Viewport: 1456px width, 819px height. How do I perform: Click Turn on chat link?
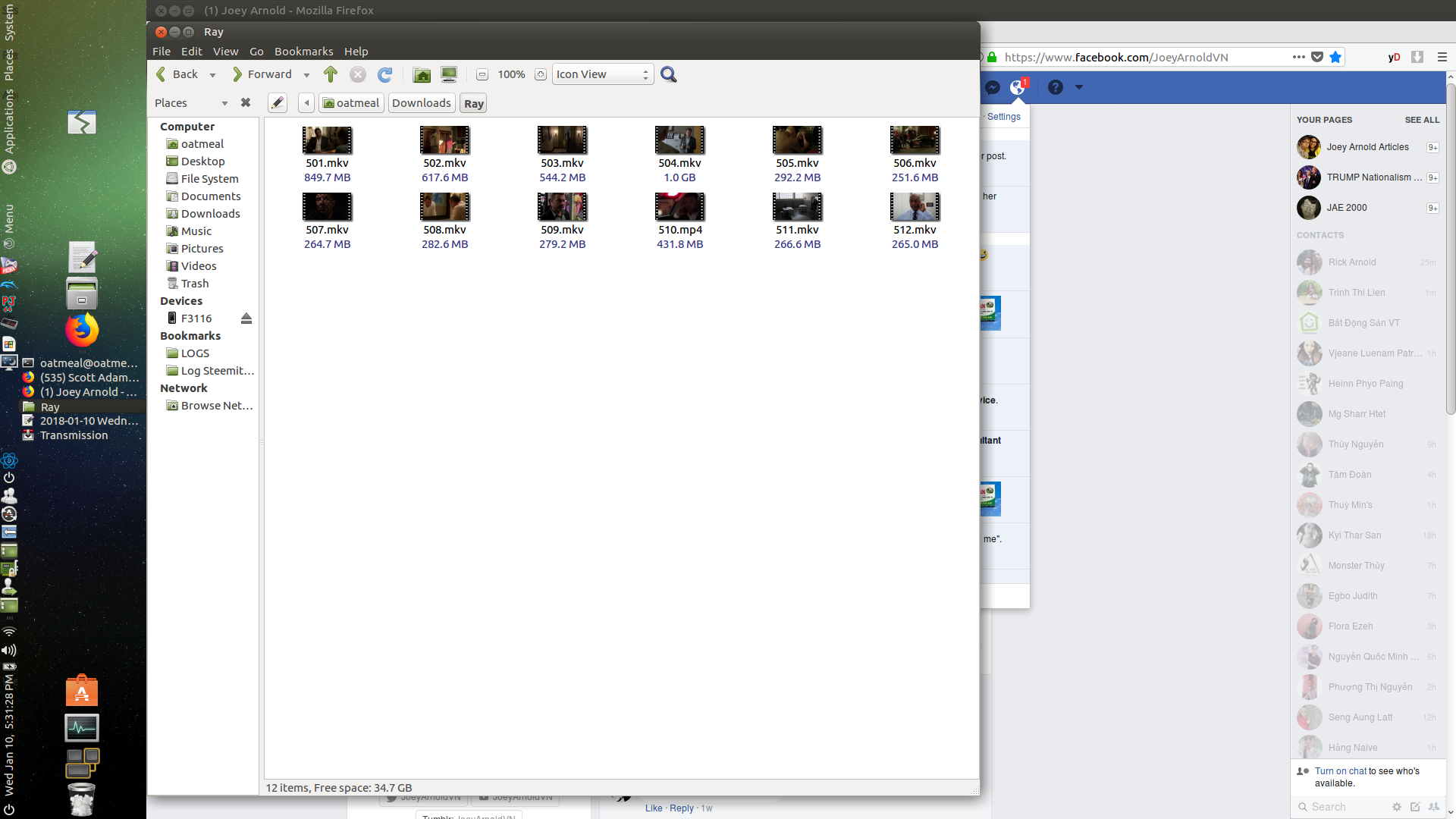click(1341, 771)
